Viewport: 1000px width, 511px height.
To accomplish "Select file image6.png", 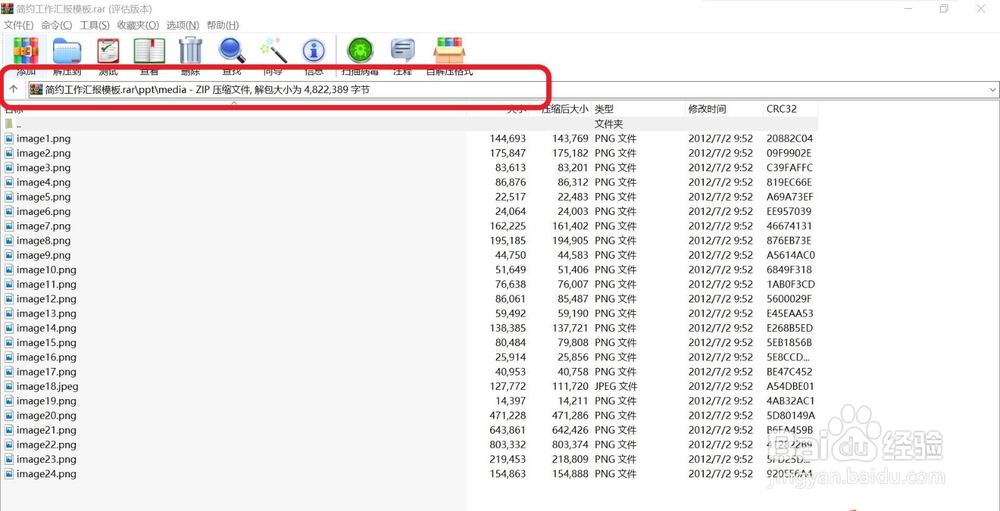I will click(x=43, y=211).
